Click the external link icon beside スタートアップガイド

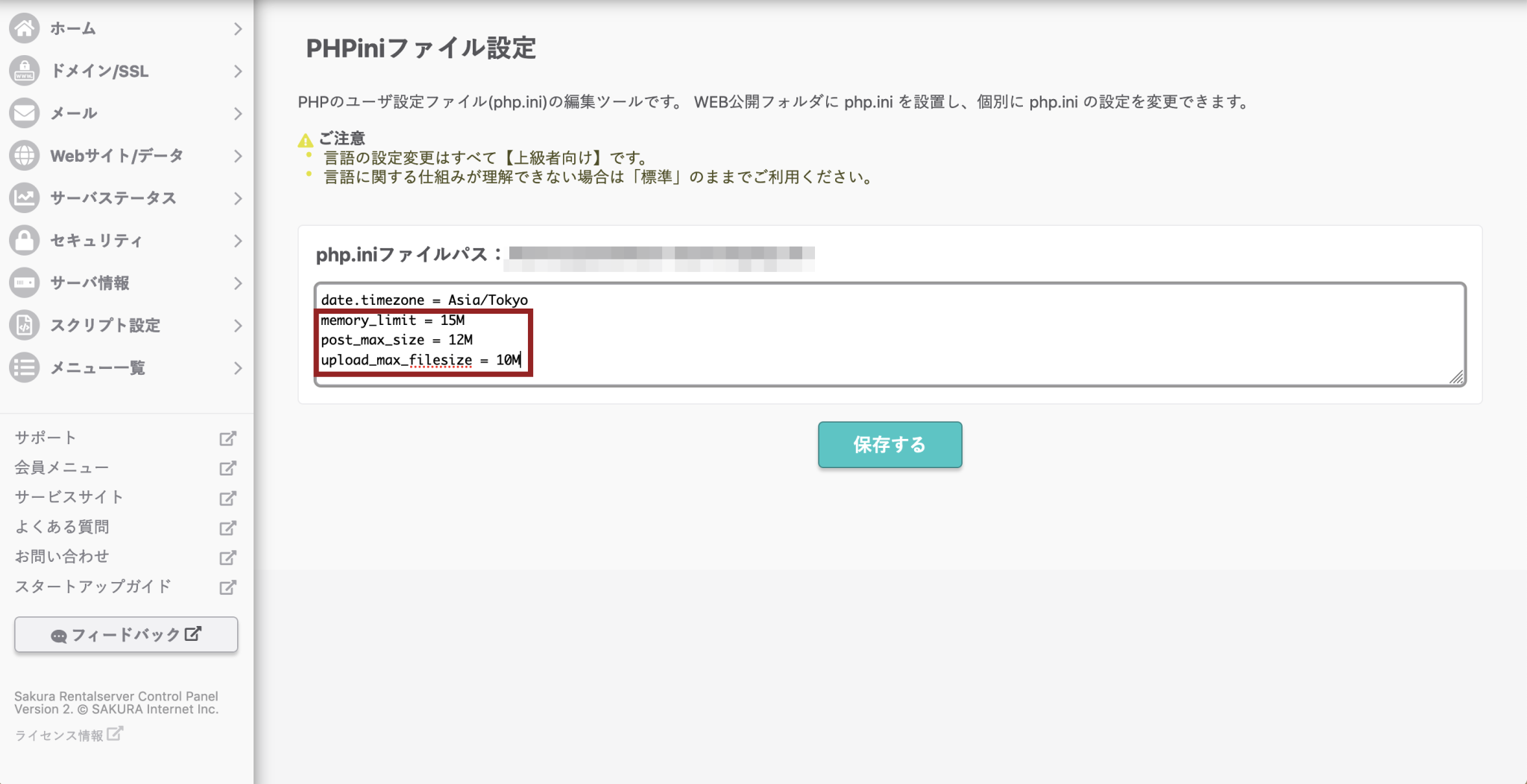click(x=228, y=587)
